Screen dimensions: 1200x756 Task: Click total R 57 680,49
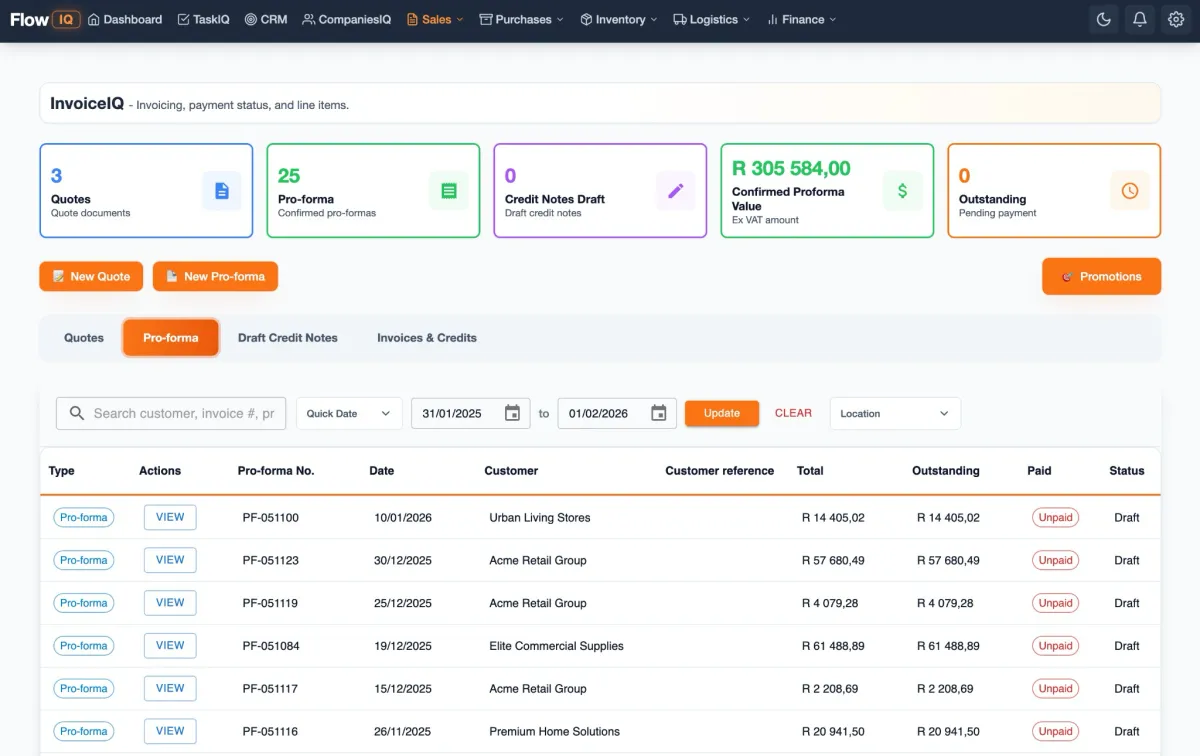833,560
